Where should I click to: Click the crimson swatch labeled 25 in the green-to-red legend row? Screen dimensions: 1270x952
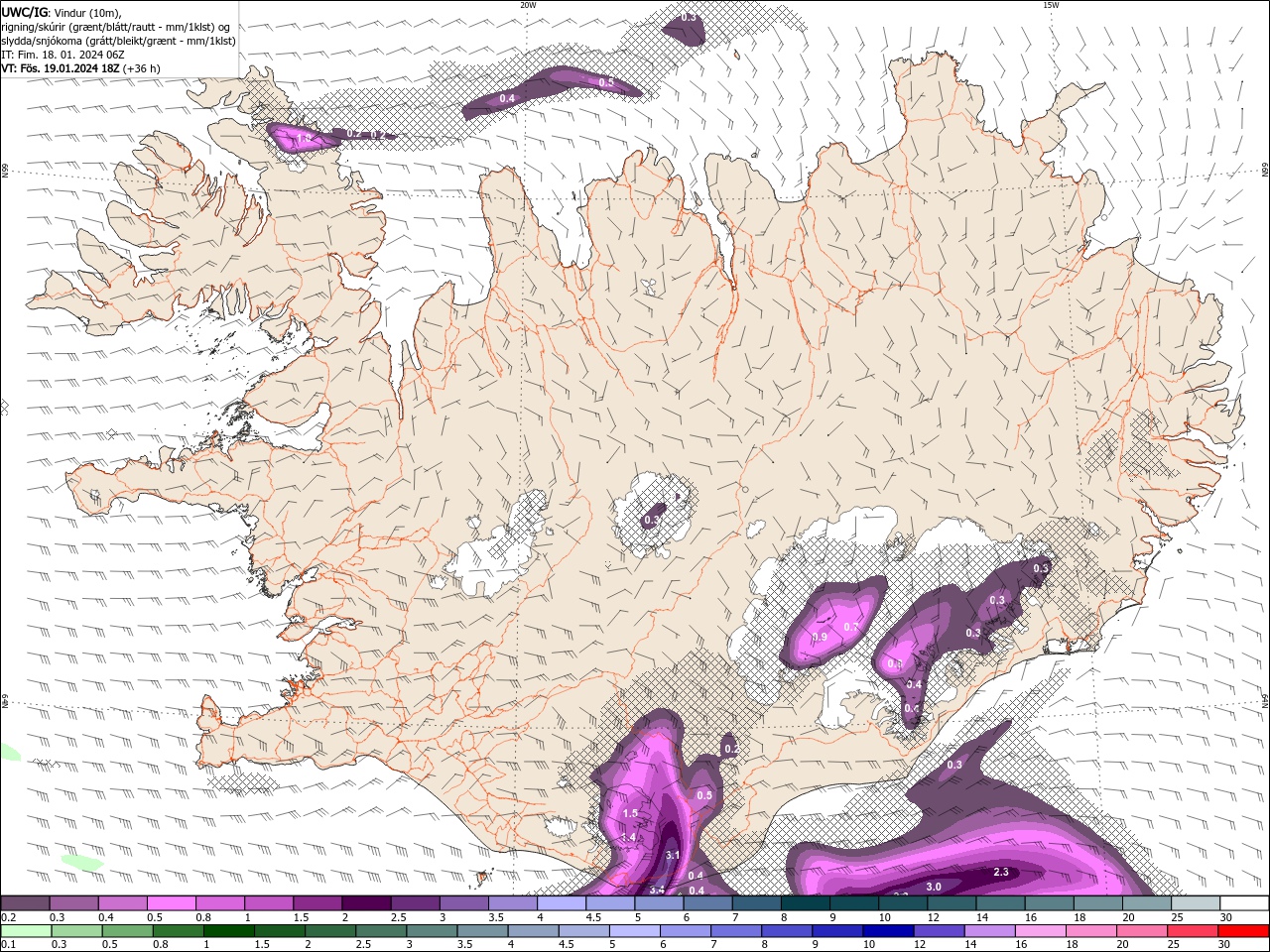coord(1192,931)
